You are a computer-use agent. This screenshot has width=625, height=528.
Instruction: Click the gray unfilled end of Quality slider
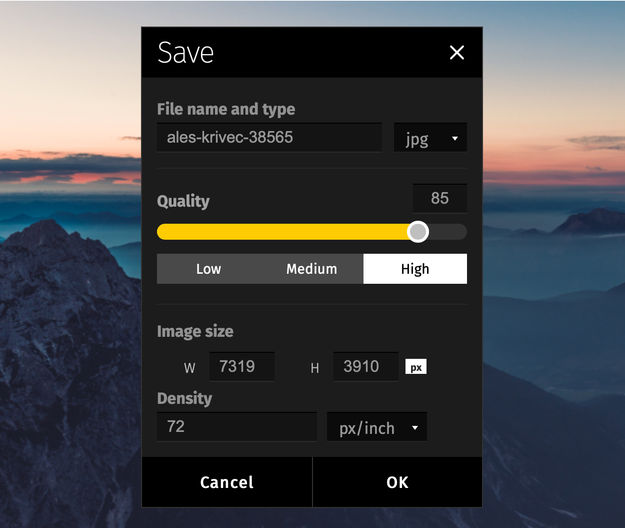(x=448, y=232)
